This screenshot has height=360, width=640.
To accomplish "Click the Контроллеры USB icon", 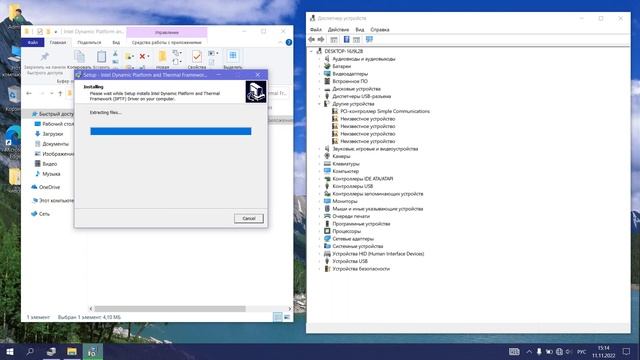I will click(x=327, y=186).
